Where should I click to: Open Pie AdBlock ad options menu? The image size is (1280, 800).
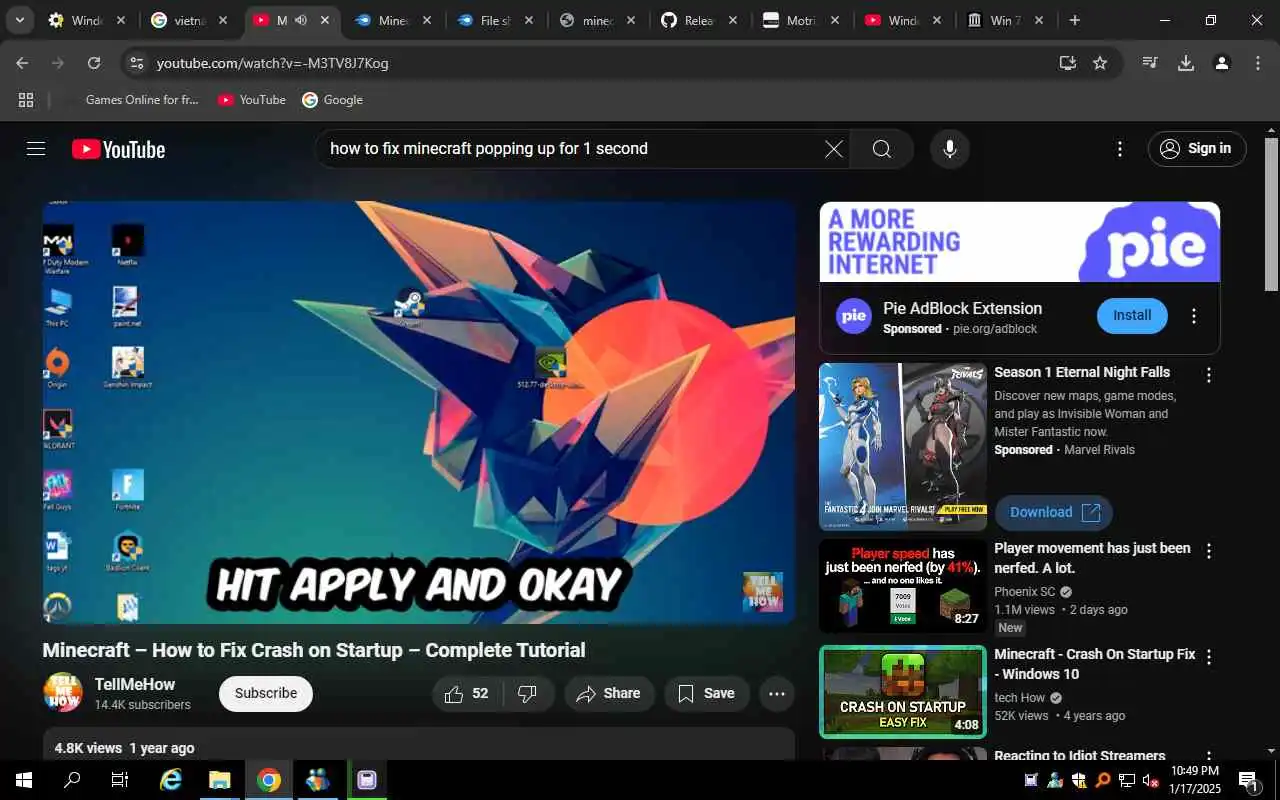[1193, 316]
